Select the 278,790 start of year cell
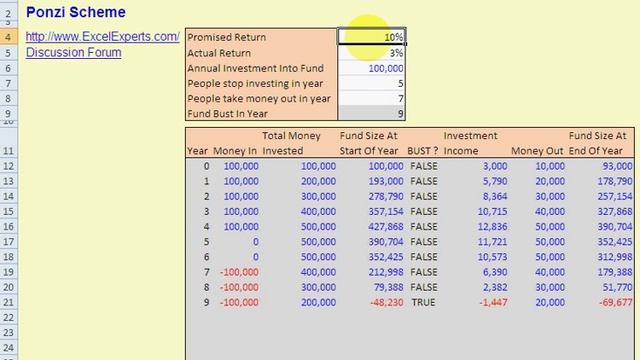The image size is (640, 360). coord(386,196)
